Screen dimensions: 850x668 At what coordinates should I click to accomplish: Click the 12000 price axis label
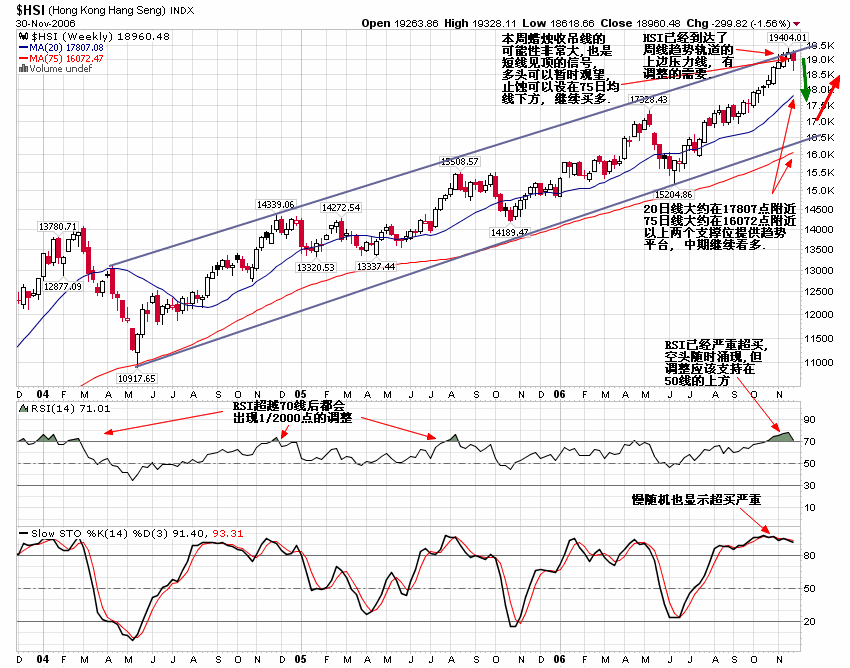coord(819,314)
